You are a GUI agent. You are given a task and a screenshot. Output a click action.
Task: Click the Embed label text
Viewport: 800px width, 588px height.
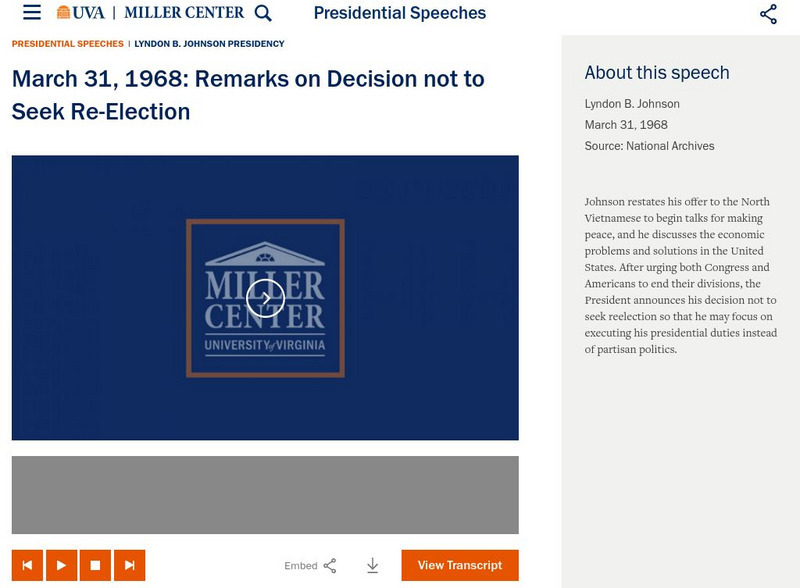pos(300,566)
